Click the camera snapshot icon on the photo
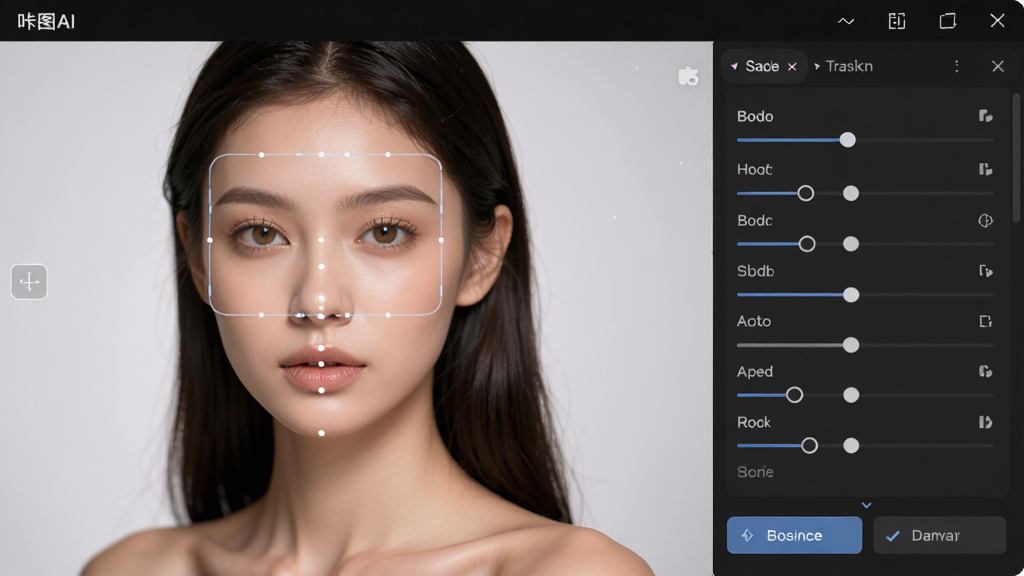Screen dimensions: 1024x576 (688, 76)
